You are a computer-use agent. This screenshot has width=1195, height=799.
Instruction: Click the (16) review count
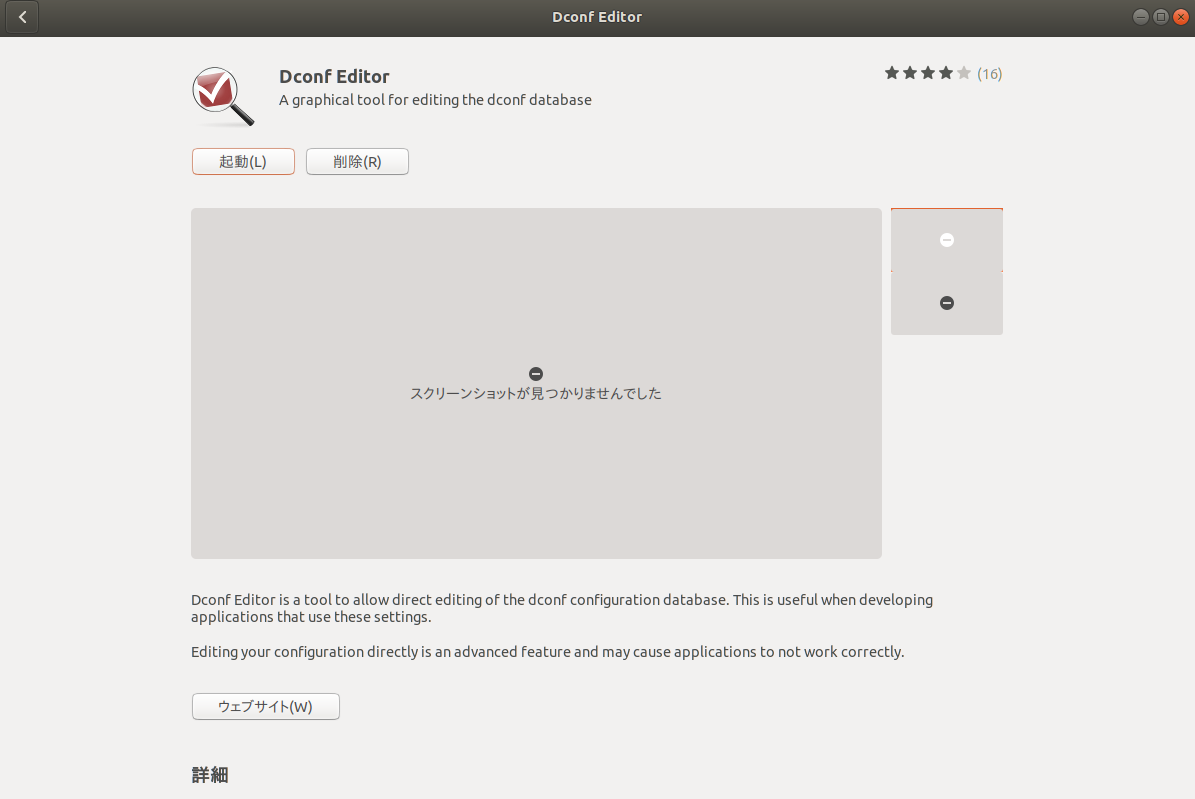tap(989, 74)
